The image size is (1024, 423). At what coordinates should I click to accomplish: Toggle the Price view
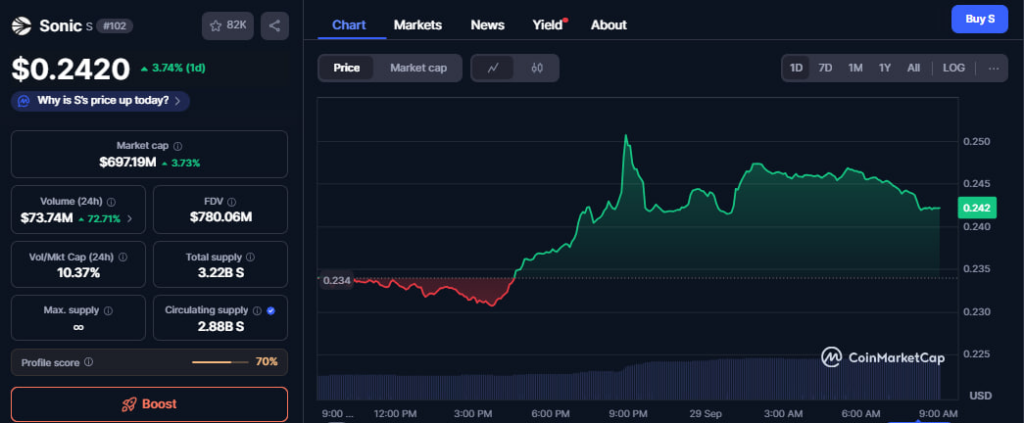pos(346,68)
